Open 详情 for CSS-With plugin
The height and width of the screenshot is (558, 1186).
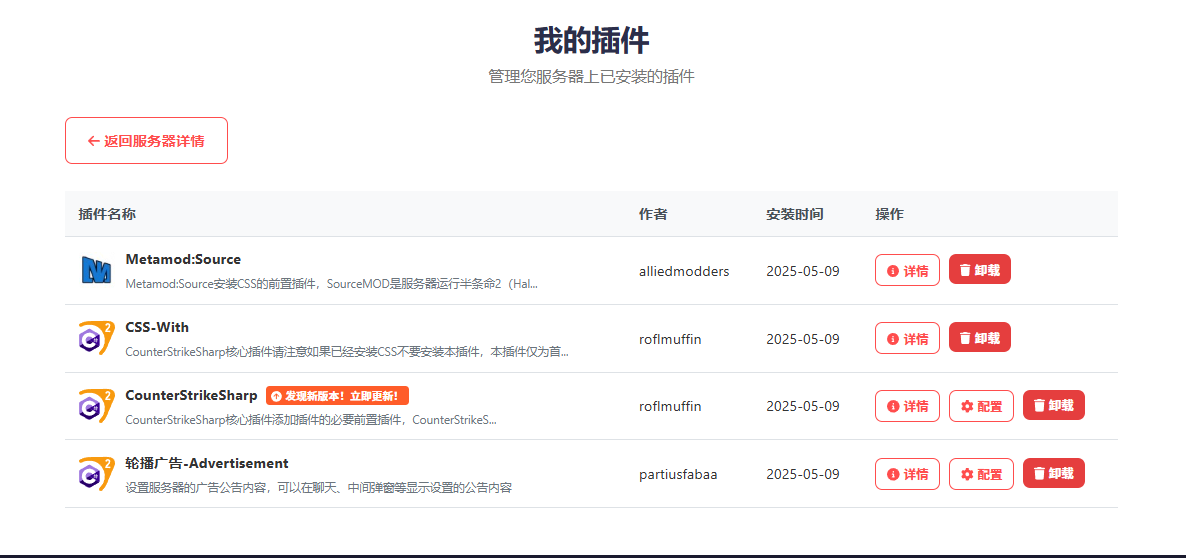[908, 338]
